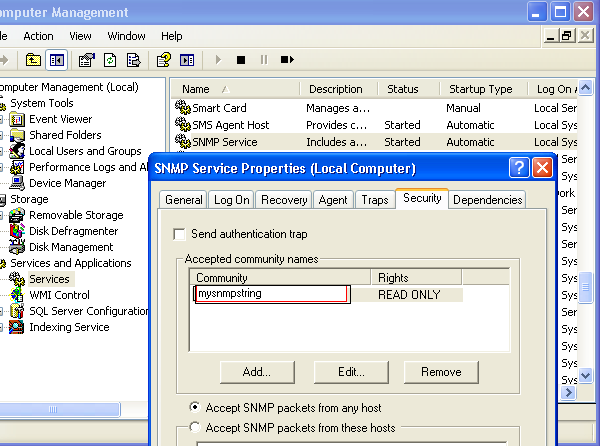Image resolution: width=600 pixels, height=446 pixels.
Task: Click the Up One Level toolbar icon
Action: pyautogui.click(x=33, y=60)
